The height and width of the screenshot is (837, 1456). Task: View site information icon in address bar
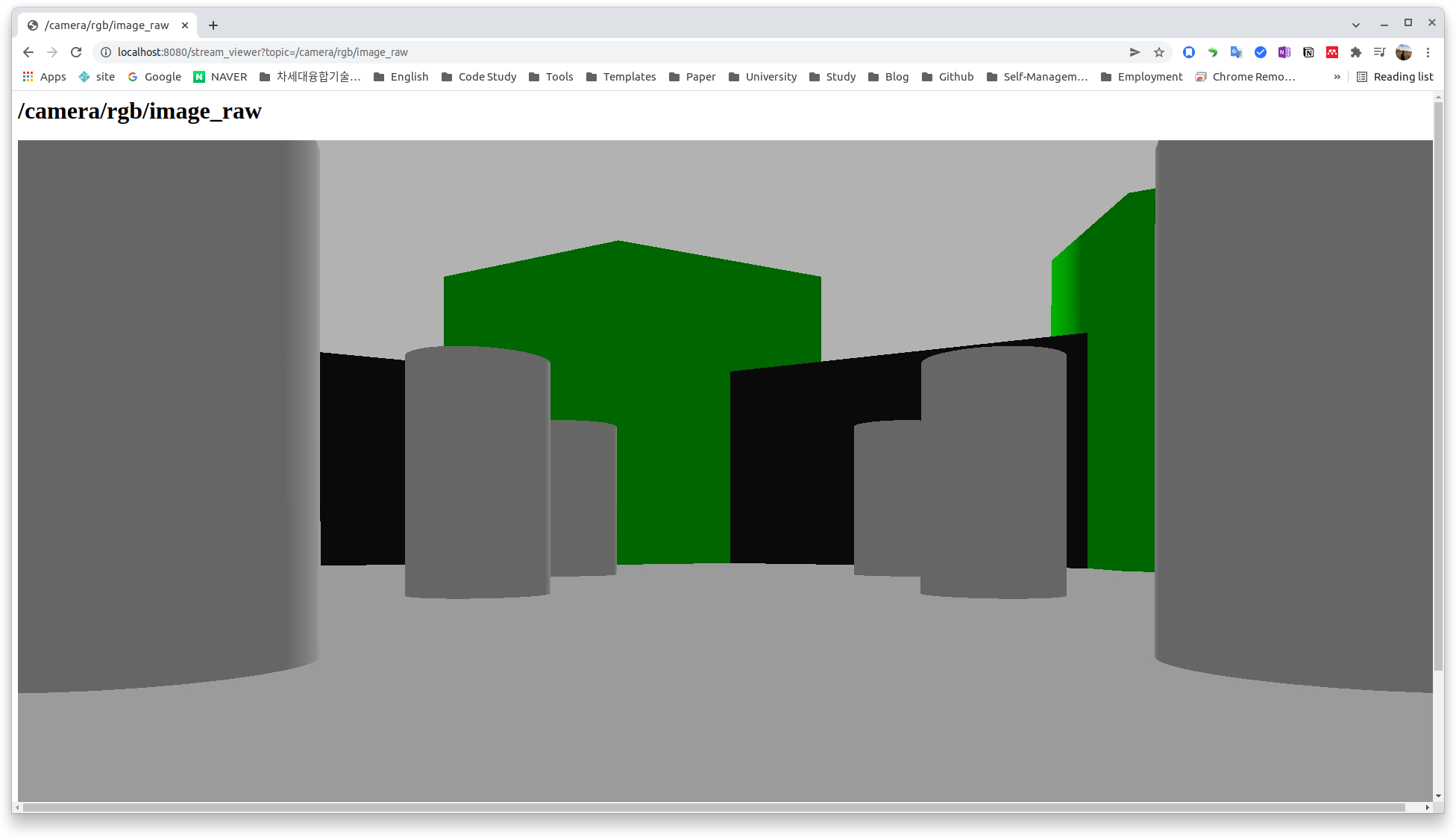[106, 52]
